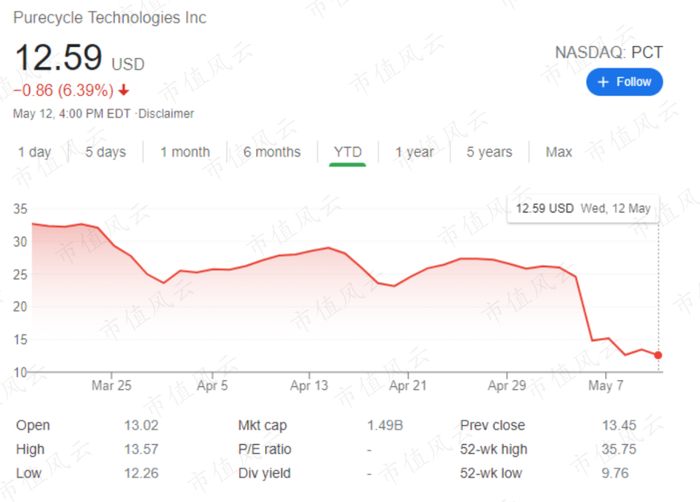
Task: Click the Prev close value 13.45
Action: pyautogui.click(x=620, y=425)
